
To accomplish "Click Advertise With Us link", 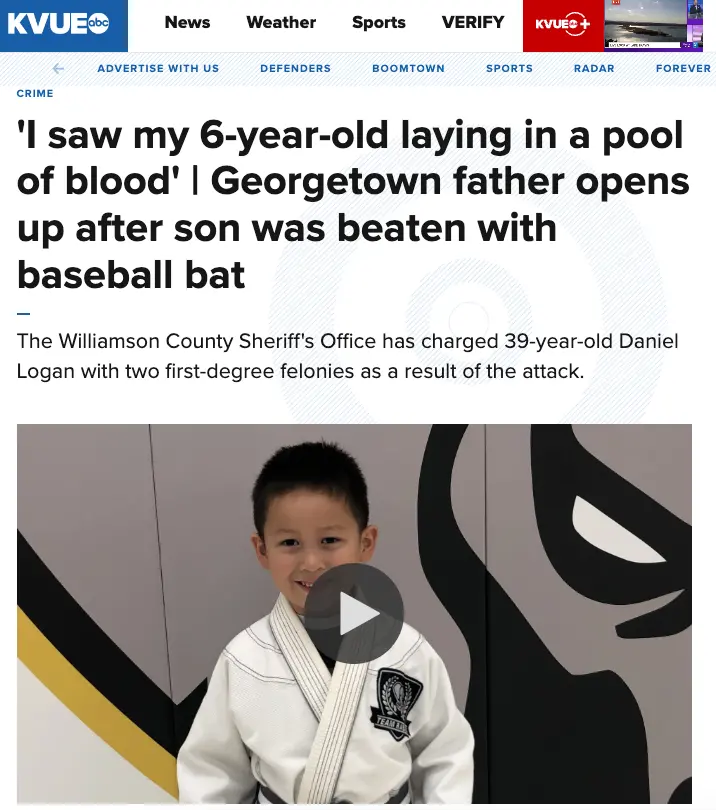I will pyautogui.click(x=158, y=68).
